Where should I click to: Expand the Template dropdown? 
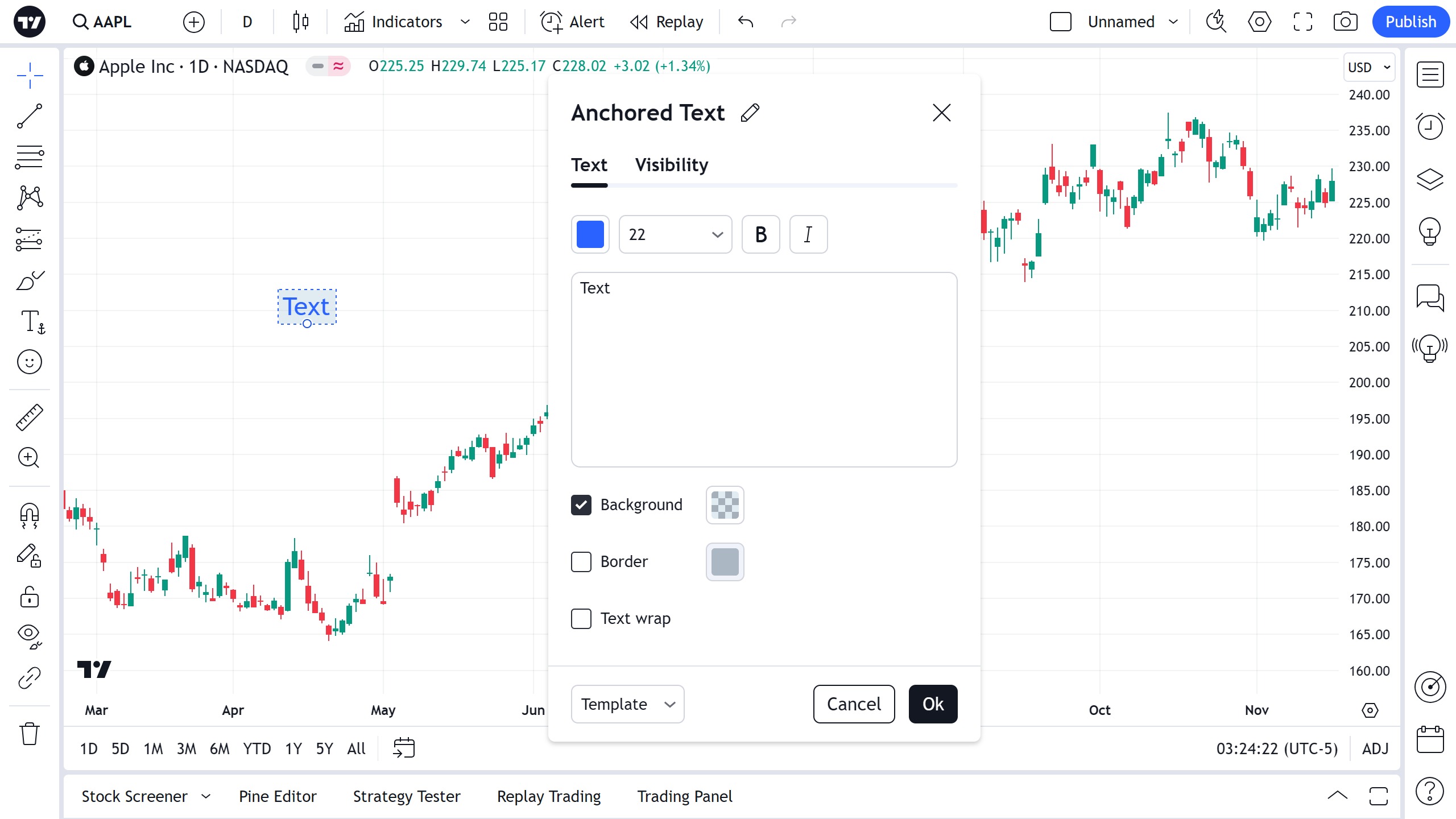point(627,704)
